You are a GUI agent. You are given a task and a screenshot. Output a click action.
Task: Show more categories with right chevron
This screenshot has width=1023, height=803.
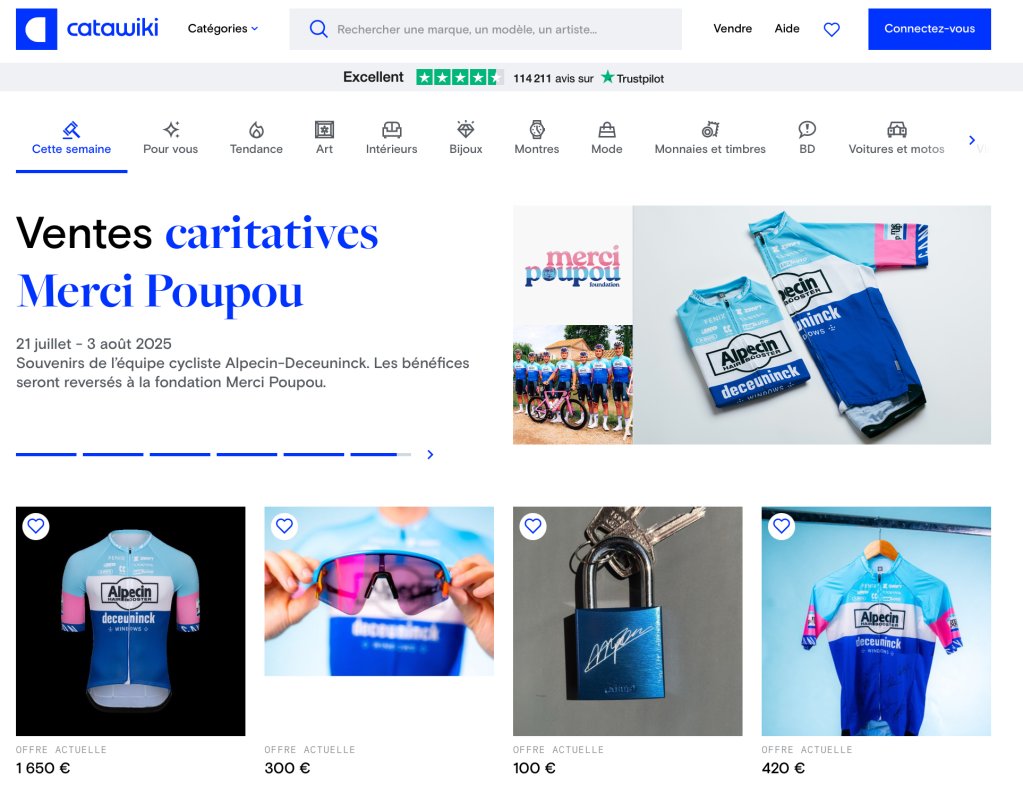(971, 140)
